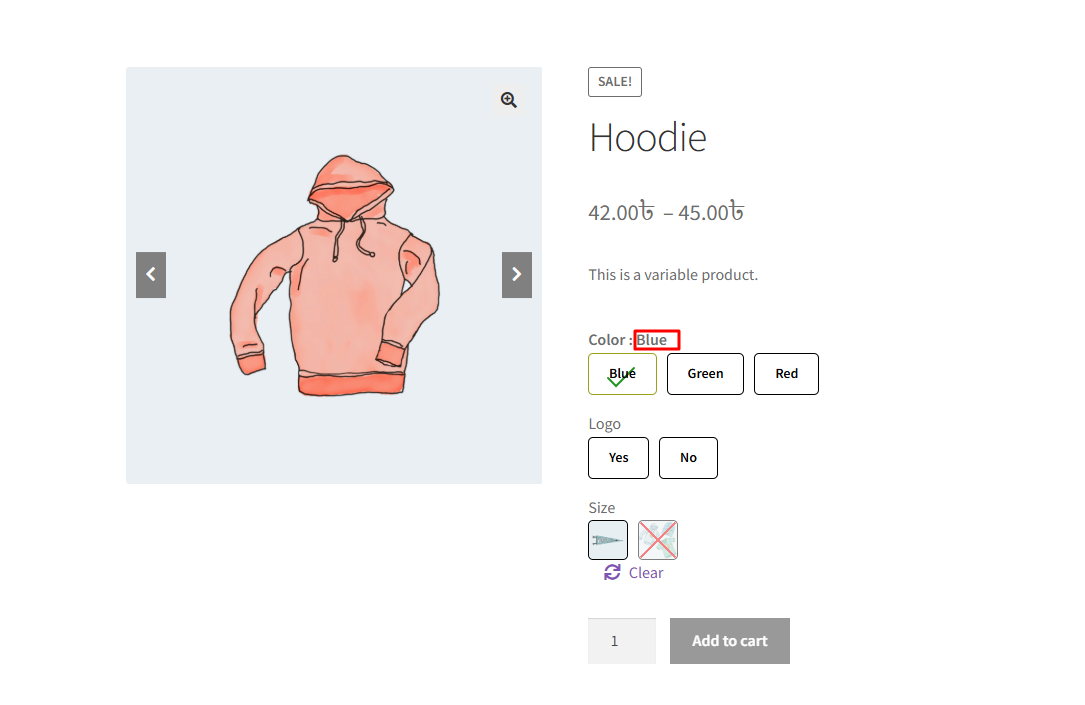Pick the Red color variation
This screenshot has width=1085, height=705.
click(786, 374)
